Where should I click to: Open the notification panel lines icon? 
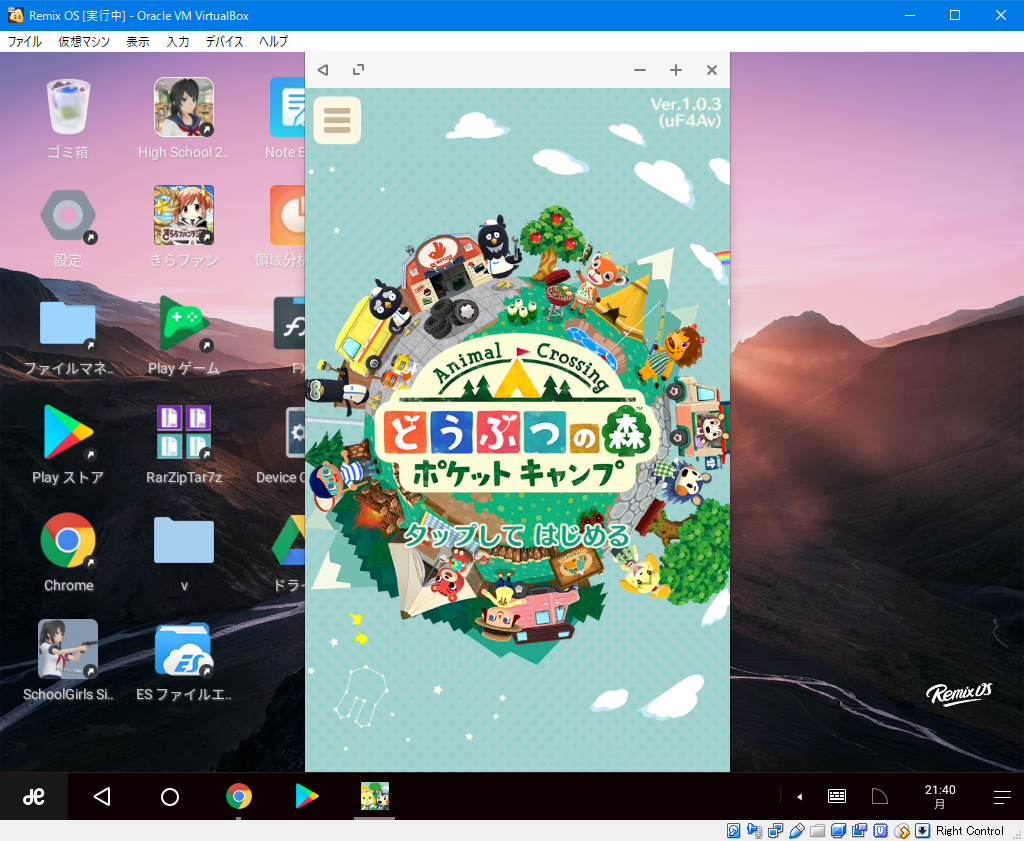(x=1002, y=797)
